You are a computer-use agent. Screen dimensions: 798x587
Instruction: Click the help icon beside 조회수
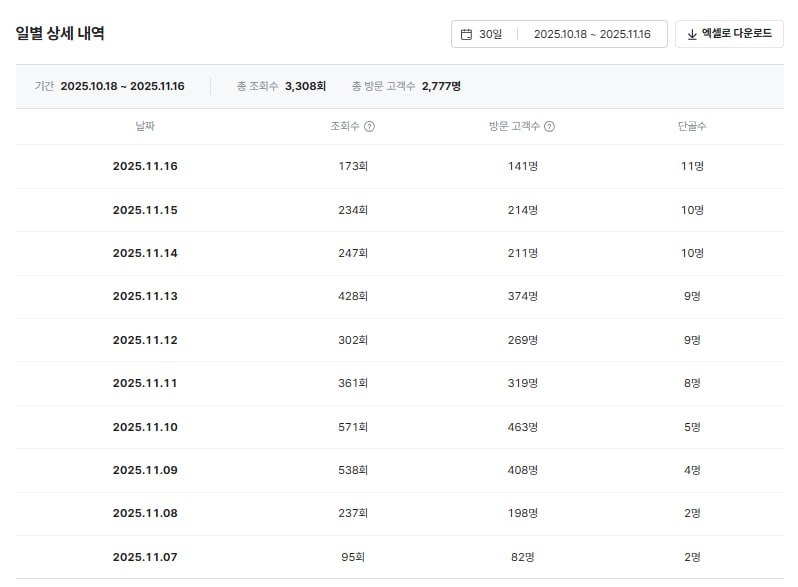(x=369, y=127)
